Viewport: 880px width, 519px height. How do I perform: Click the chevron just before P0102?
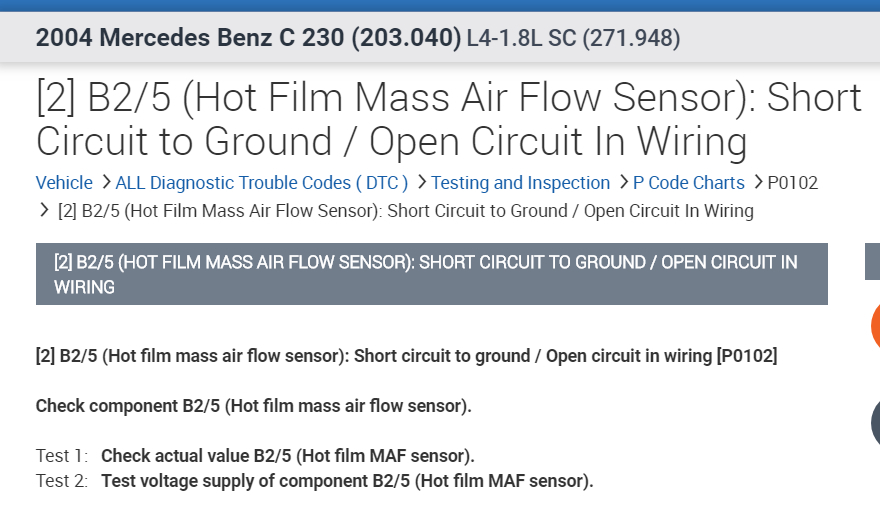click(x=756, y=183)
